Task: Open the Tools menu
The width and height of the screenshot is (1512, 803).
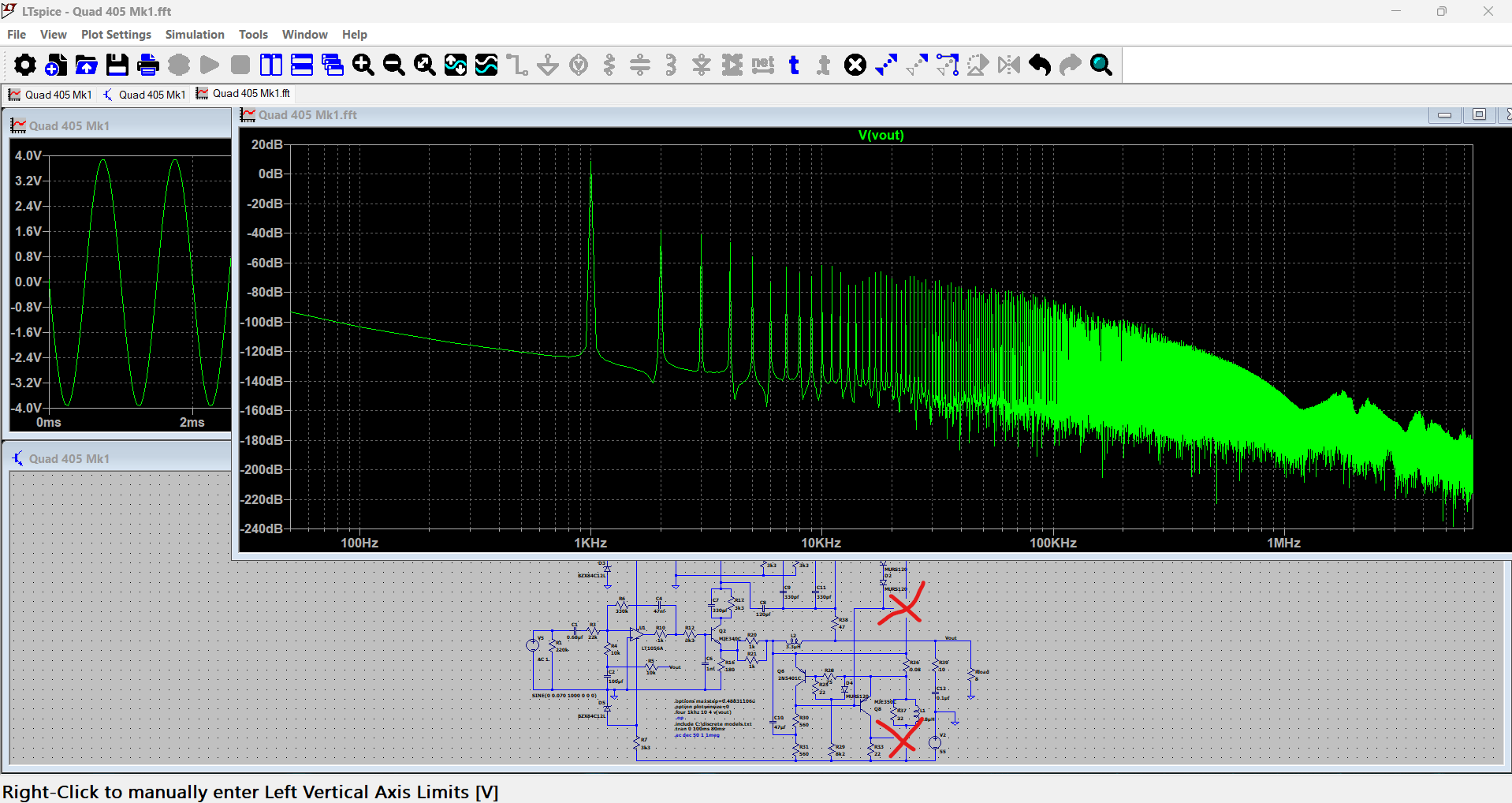Action: (253, 35)
